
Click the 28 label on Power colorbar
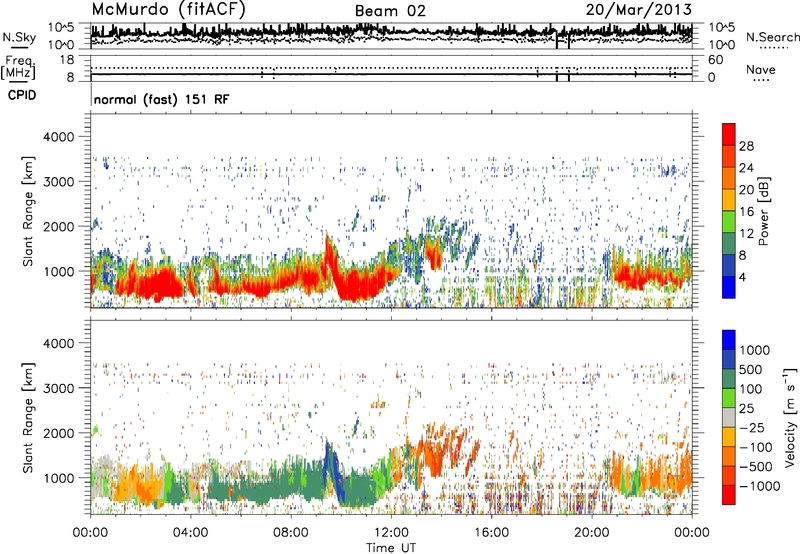(x=746, y=146)
